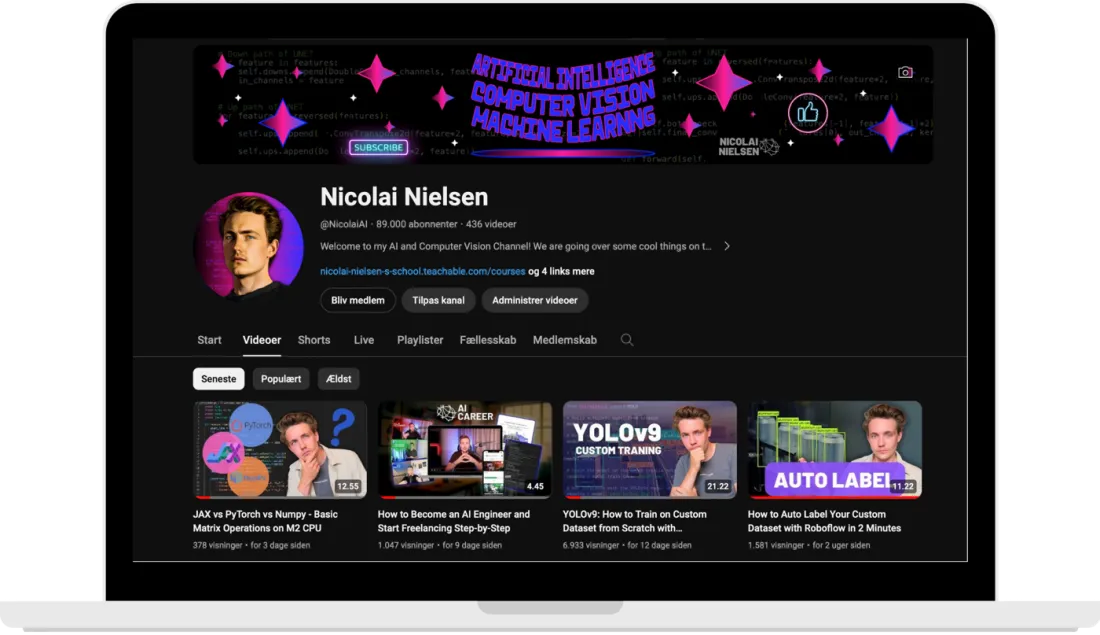
Task: Click the 21.22 duration badge
Action: tap(718, 486)
